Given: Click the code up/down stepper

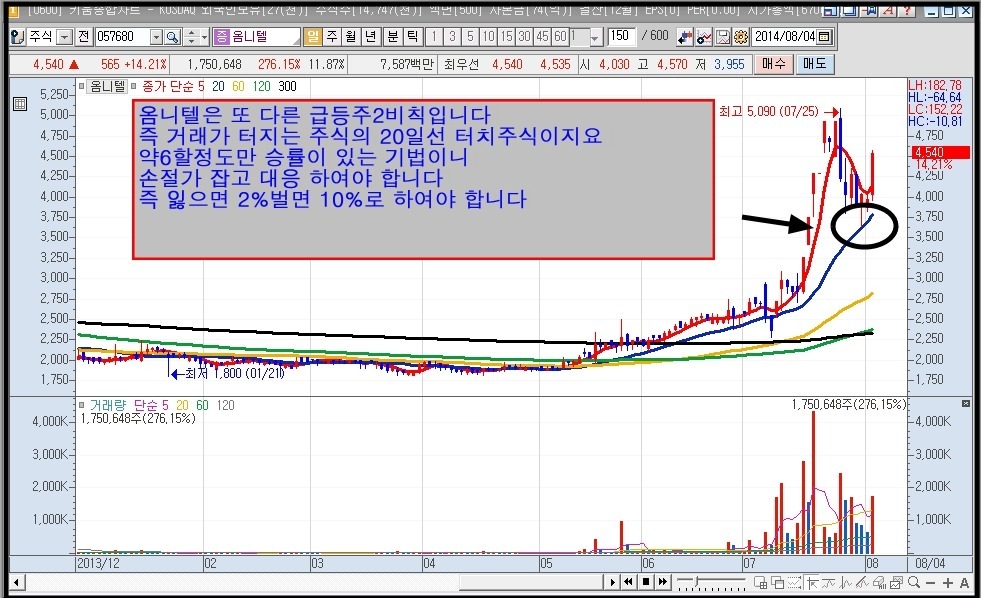Looking at the screenshot, I should tap(191, 38).
